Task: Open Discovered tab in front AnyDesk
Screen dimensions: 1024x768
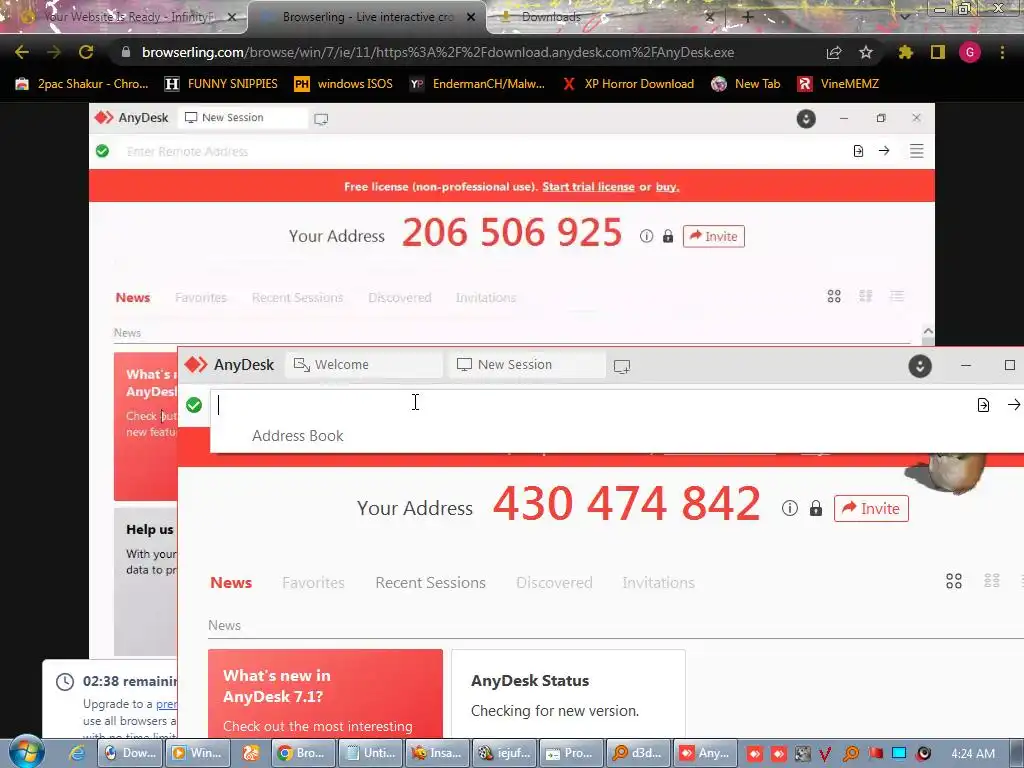Action: (x=554, y=583)
